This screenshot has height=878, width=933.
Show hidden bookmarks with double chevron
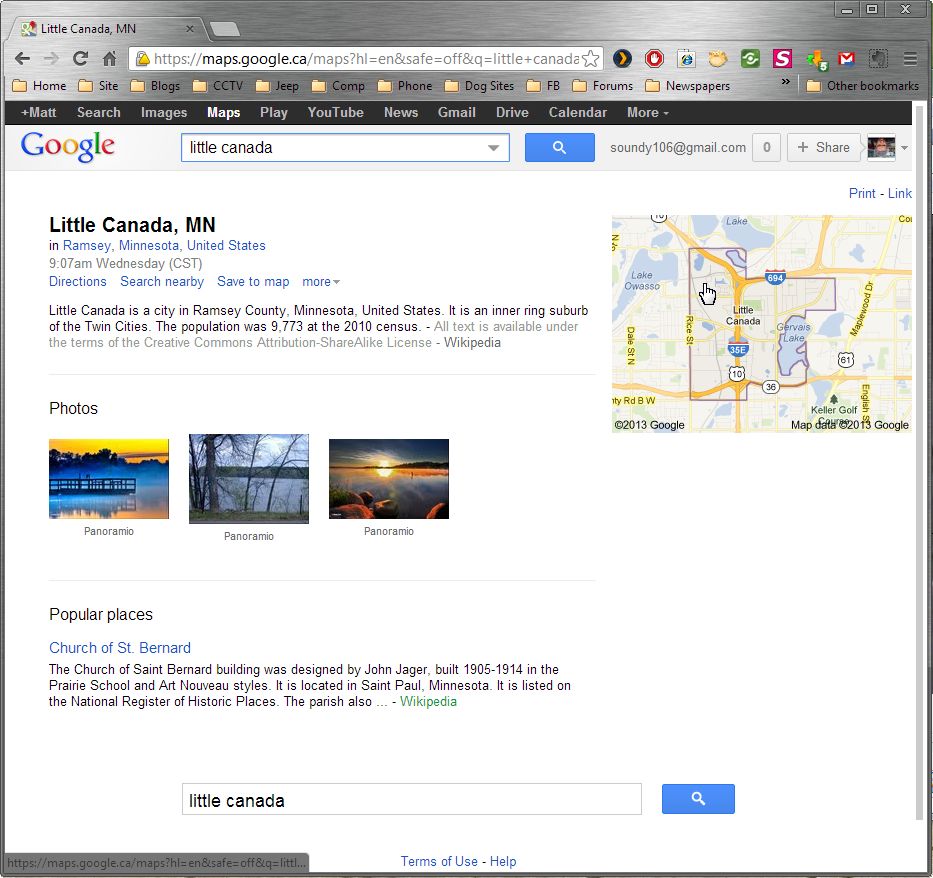pyautogui.click(x=785, y=81)
